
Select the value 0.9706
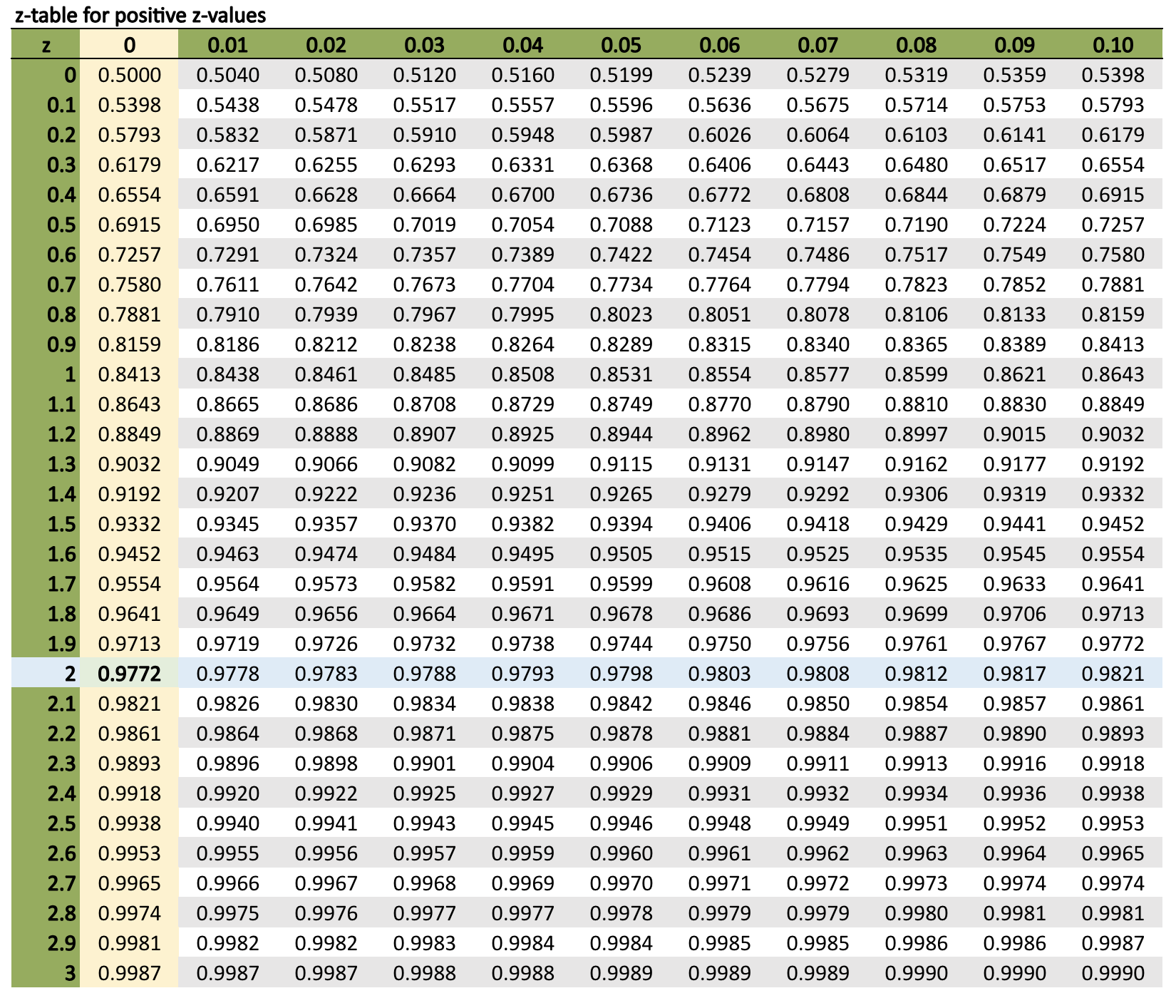[x=1014, y=614]
